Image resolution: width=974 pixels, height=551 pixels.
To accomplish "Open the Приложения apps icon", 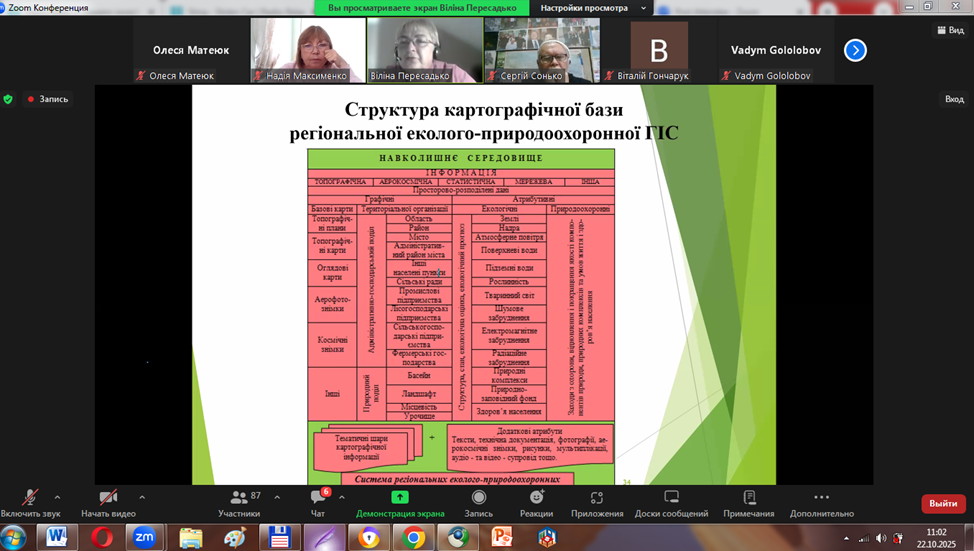I will pos(597,498).
